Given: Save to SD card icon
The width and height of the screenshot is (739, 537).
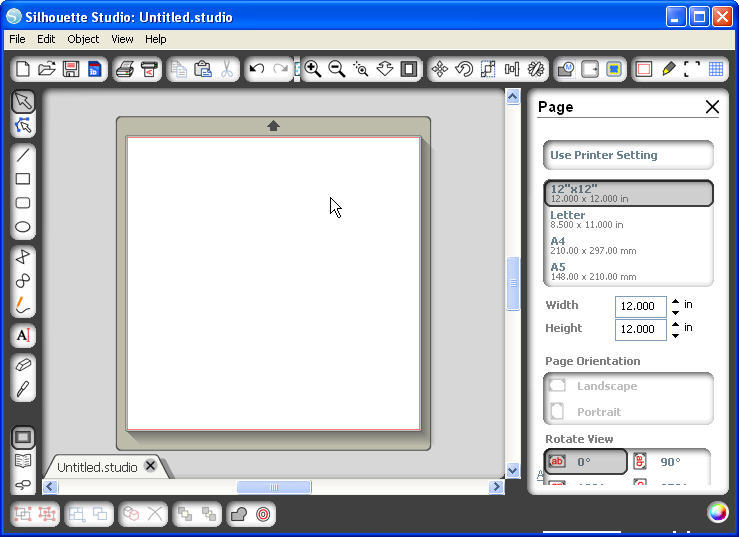Looking at the screenshot, I should (x=95, y=69).
